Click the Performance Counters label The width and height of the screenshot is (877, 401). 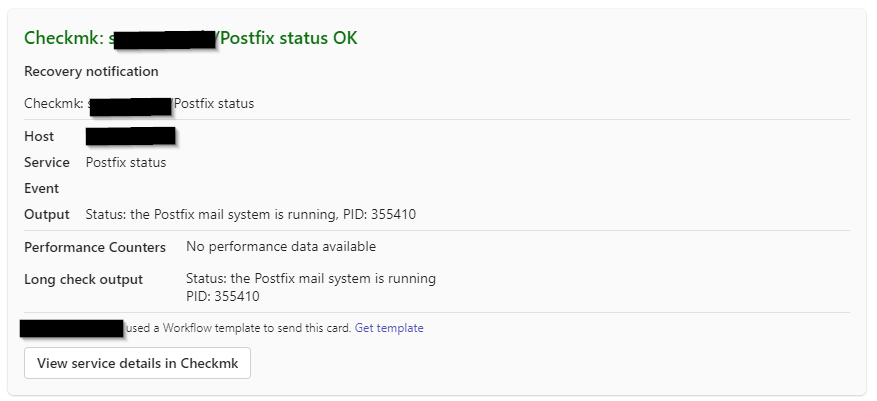(95, 246)
